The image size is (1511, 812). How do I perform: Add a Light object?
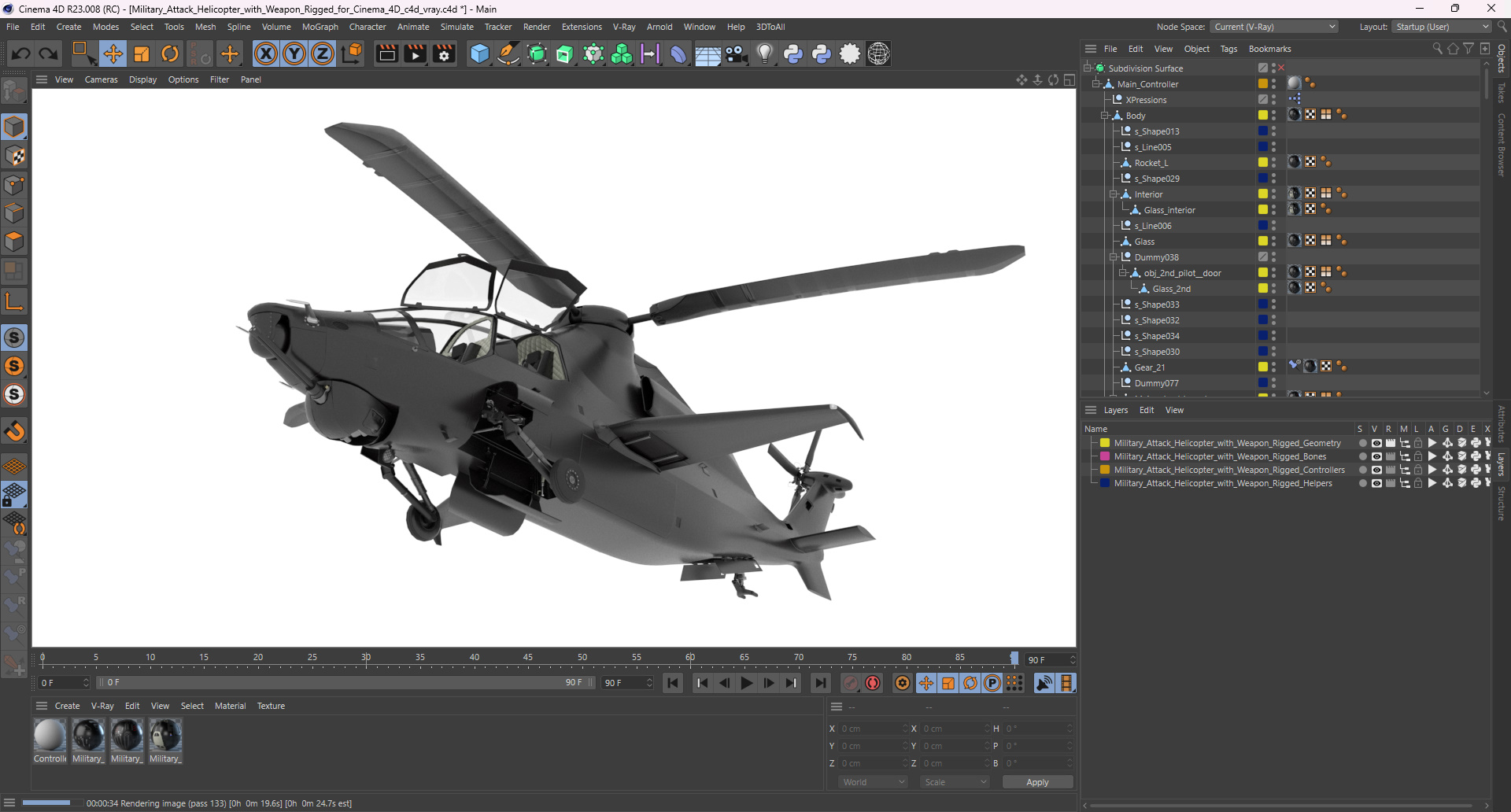click(x=765, y=54)
